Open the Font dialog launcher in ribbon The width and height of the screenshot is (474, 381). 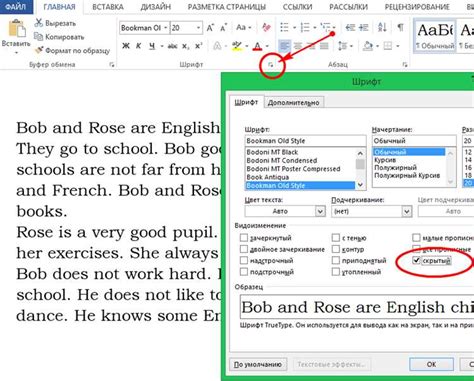coord(271,65)
